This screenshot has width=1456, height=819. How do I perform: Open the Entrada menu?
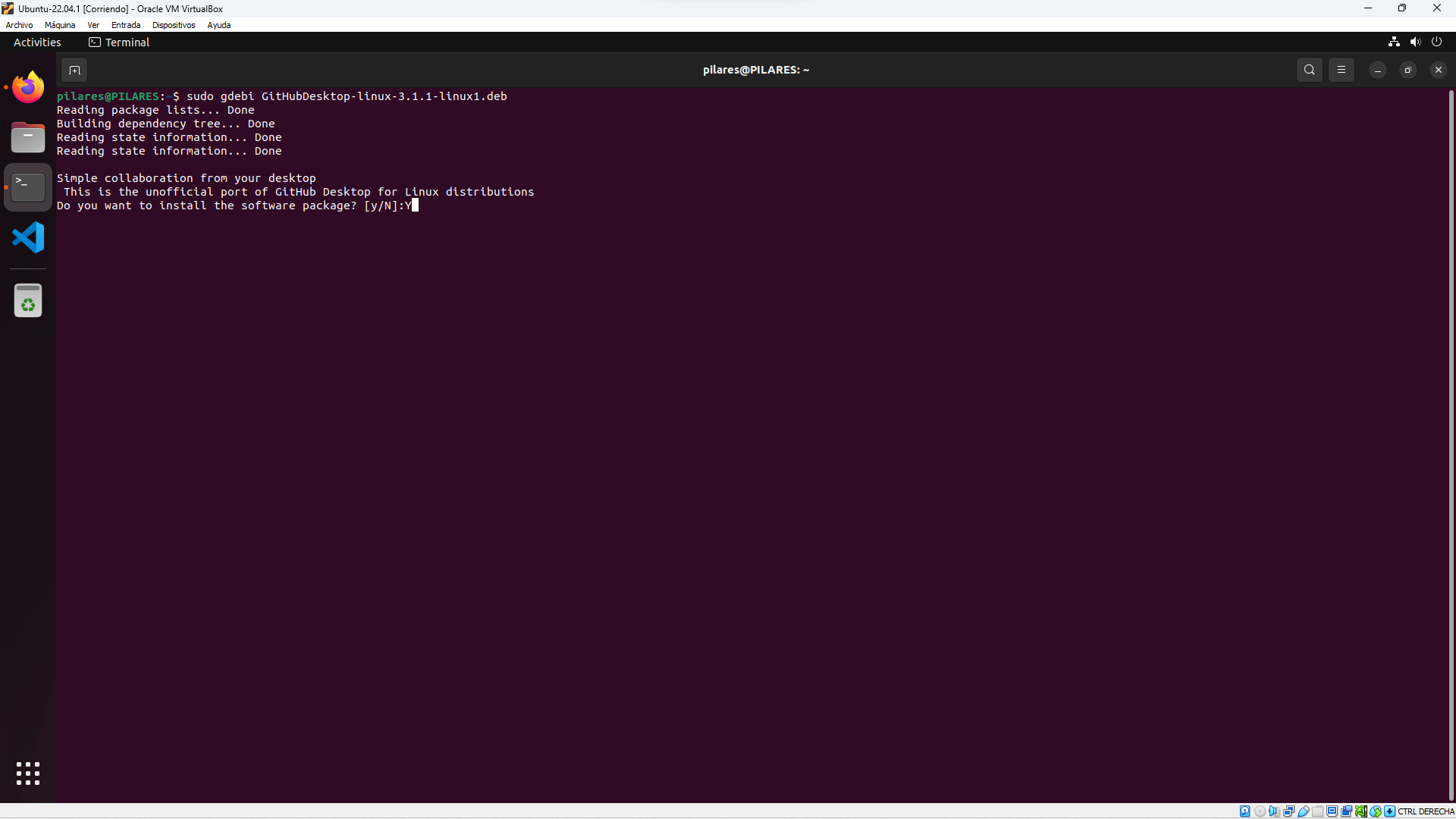[125, 24]
